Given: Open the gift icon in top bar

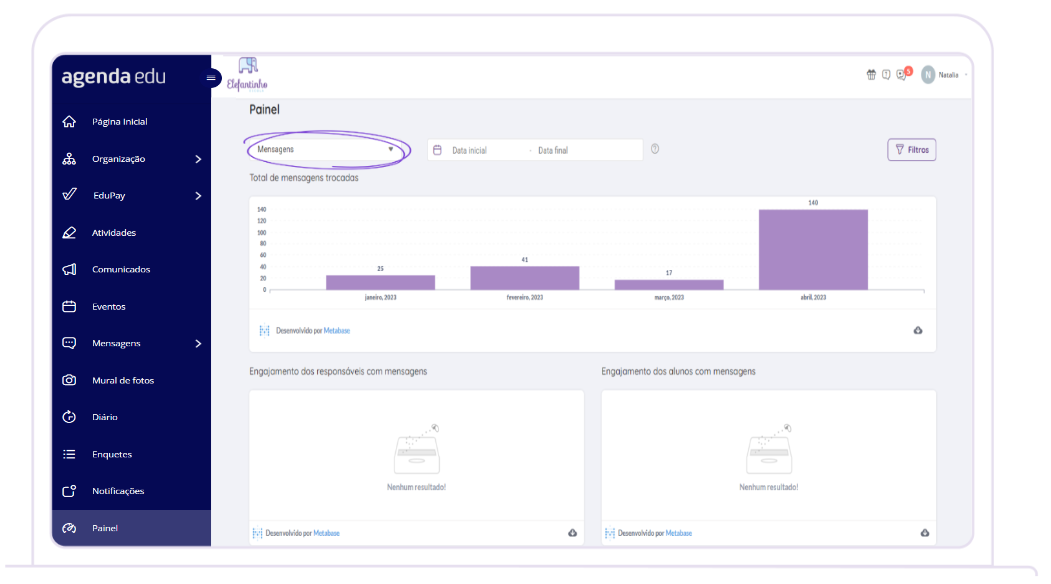Looking at the screenshot, I should (871, 75).
